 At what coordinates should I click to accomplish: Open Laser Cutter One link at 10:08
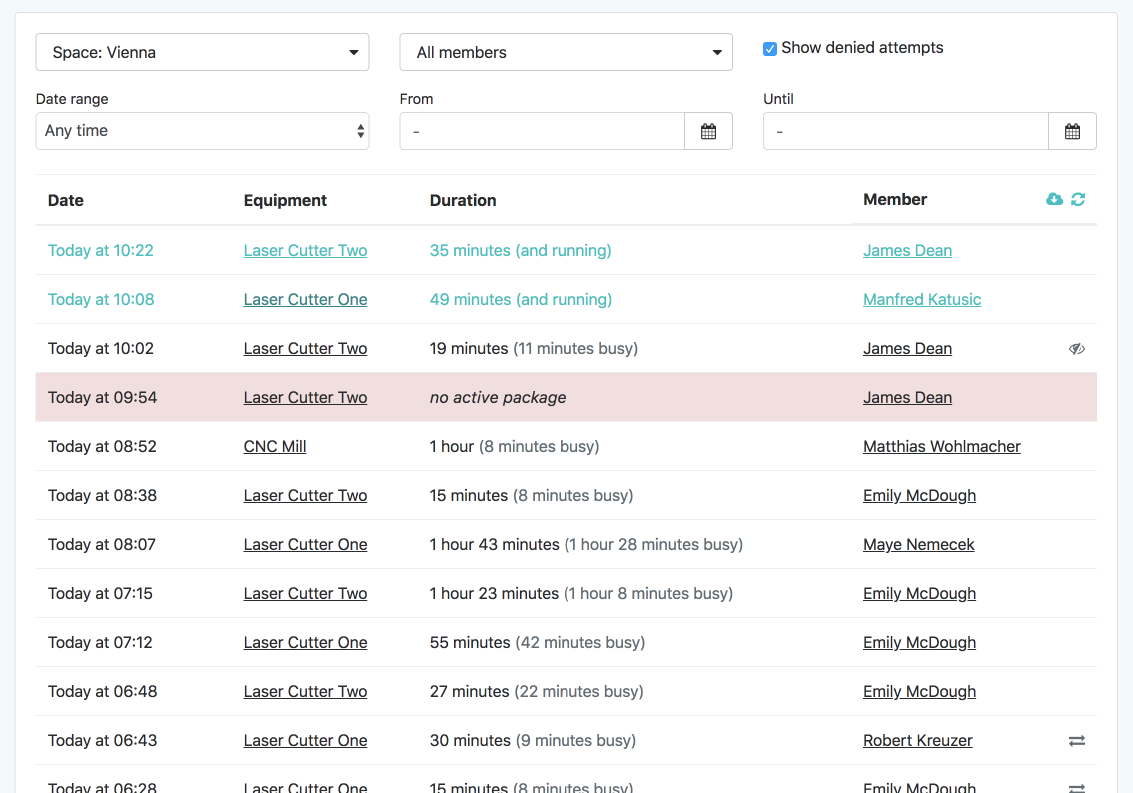pyautogui.click(x=305, y=299)
